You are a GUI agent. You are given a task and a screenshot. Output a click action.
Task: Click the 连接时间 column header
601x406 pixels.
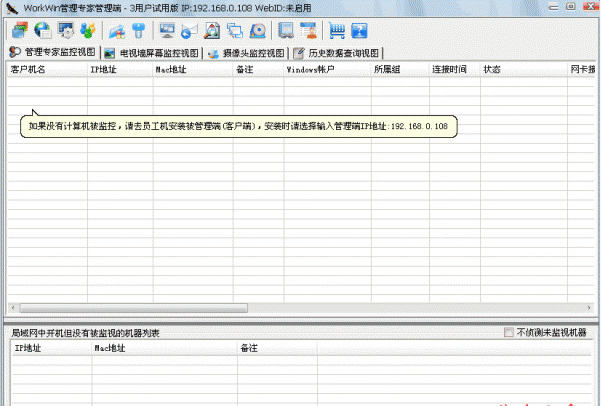455,69
